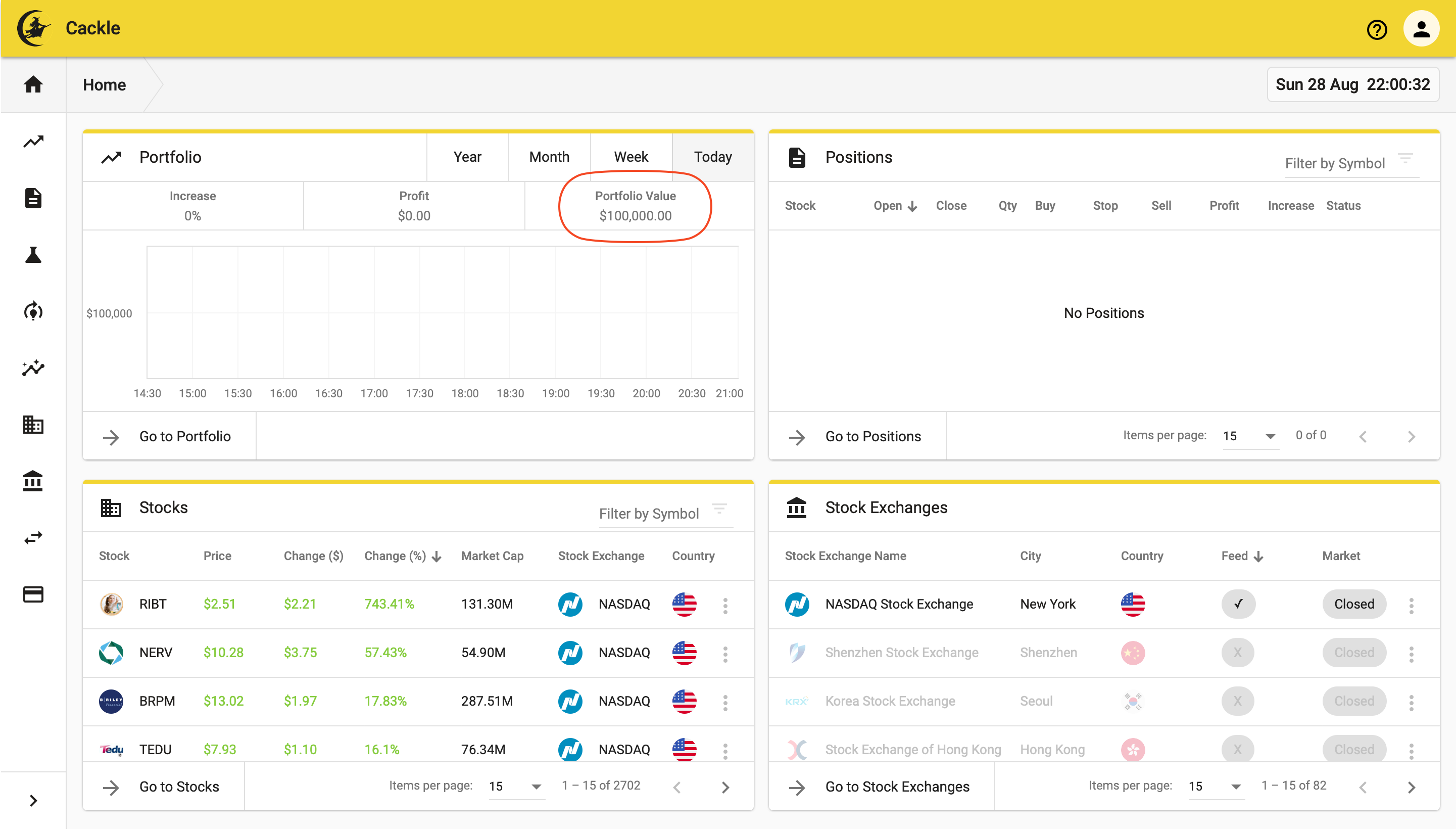This screenshot has width=1456, height=830.
Task: Open NASDAQ Stock Exchange row options menu
Action: point(1411,606)
